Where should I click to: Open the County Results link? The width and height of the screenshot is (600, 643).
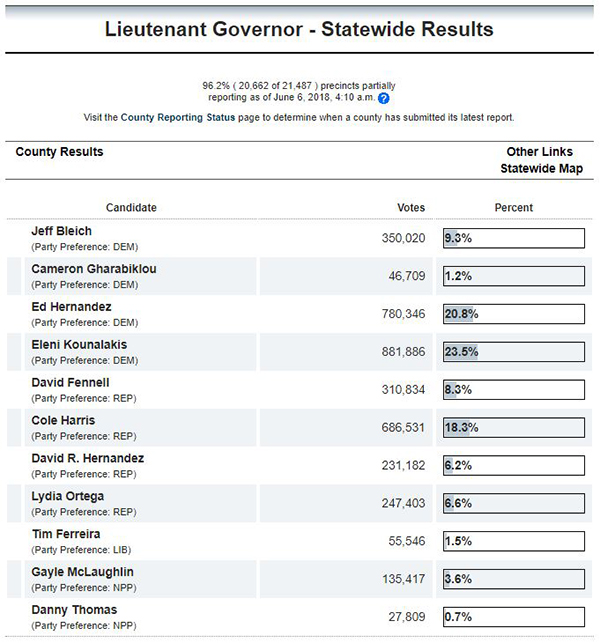tap(59, 152)
